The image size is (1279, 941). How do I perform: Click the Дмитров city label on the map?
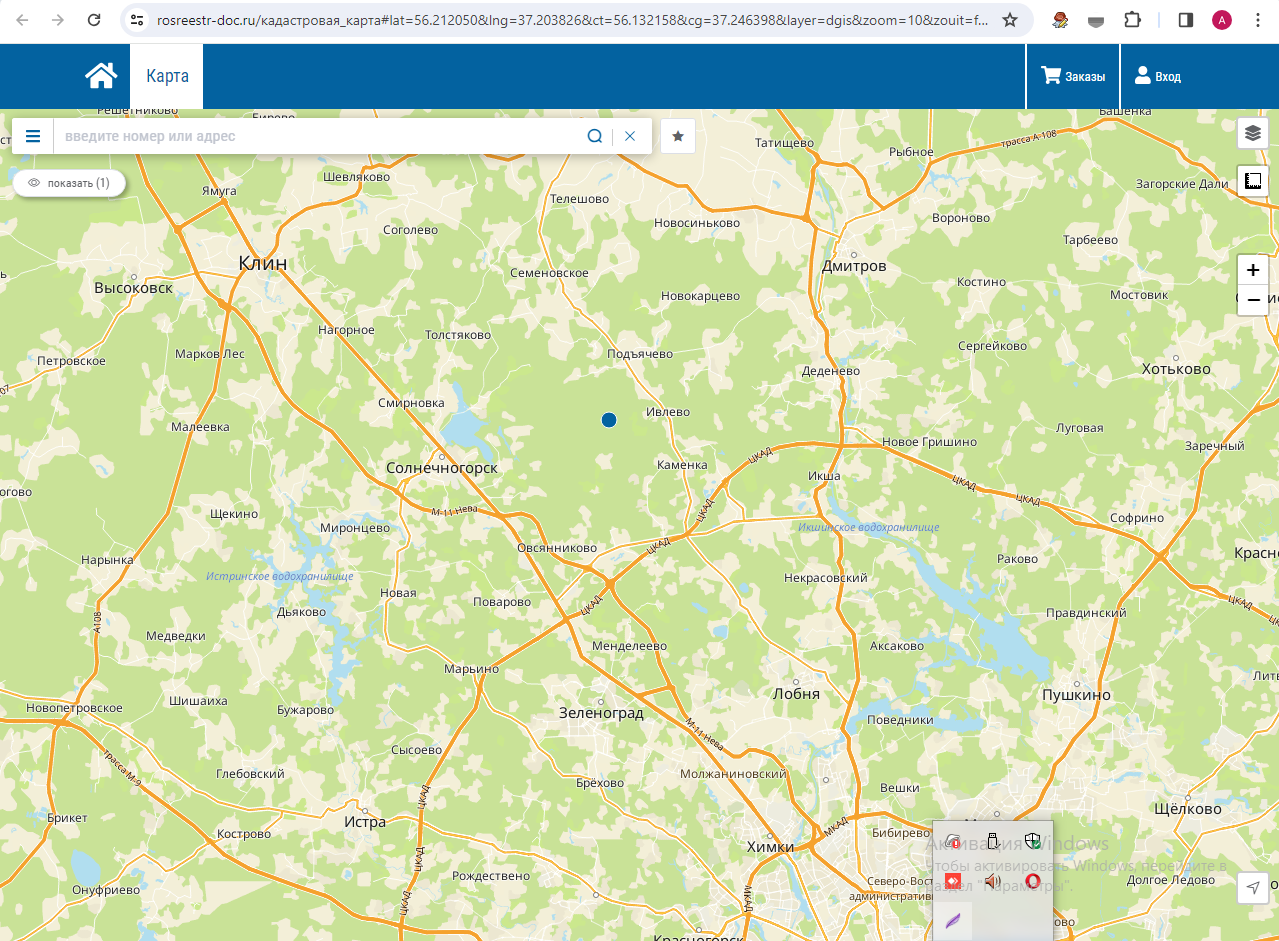[x=854, y=266]
